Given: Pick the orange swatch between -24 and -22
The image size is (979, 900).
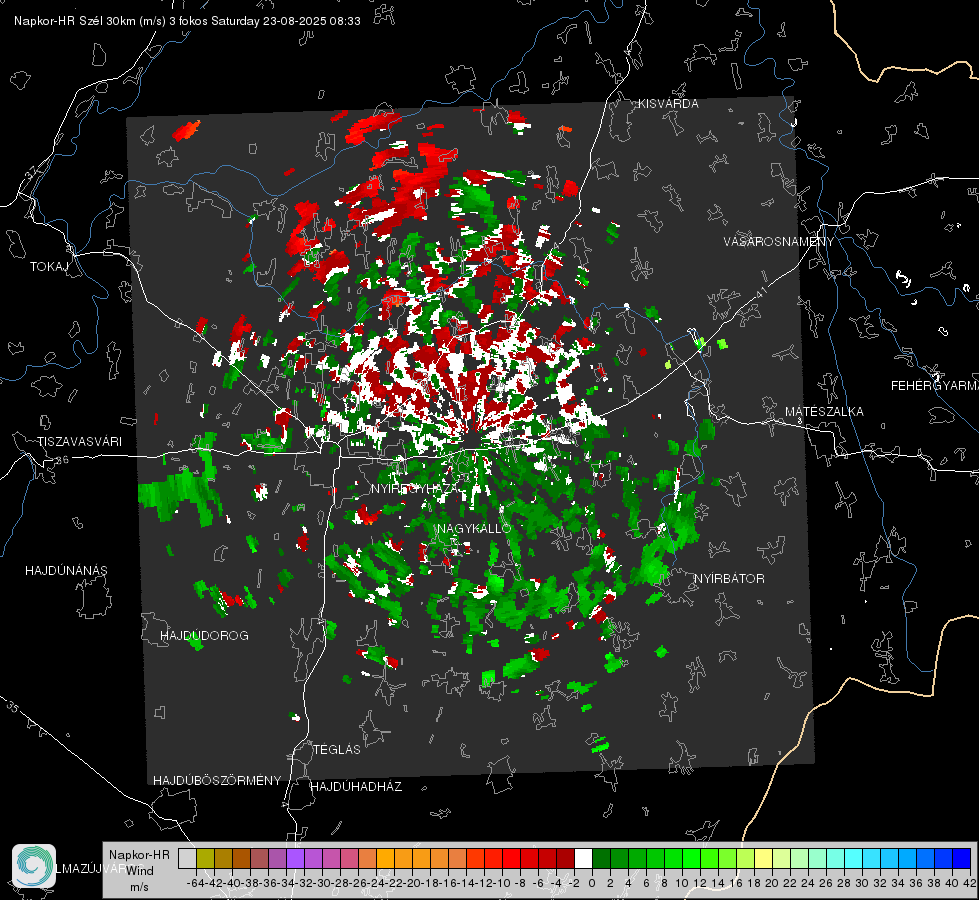Looking at the screenshot, I should click(x=385, y=858).
